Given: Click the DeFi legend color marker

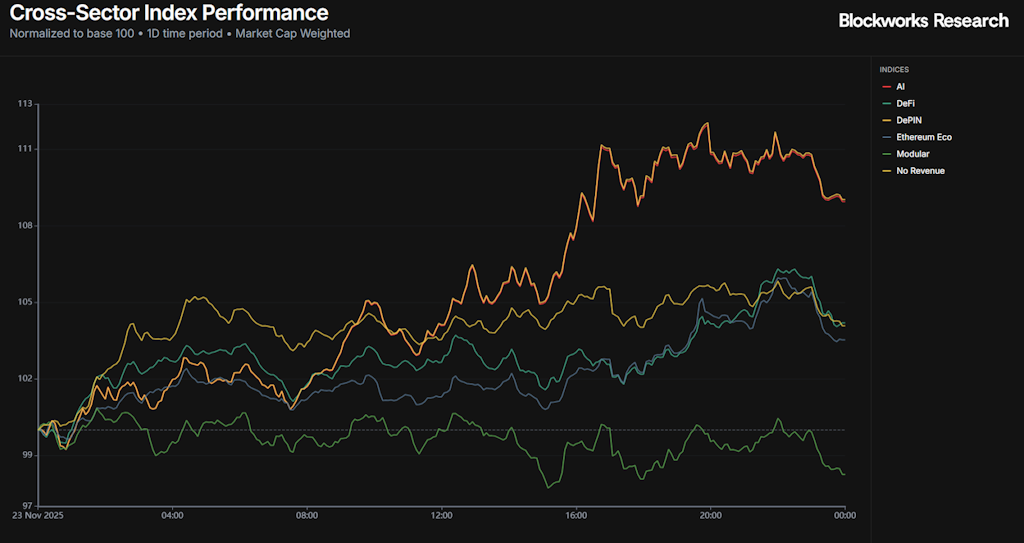Looking at the screenshot, I should tap(886, 104).
